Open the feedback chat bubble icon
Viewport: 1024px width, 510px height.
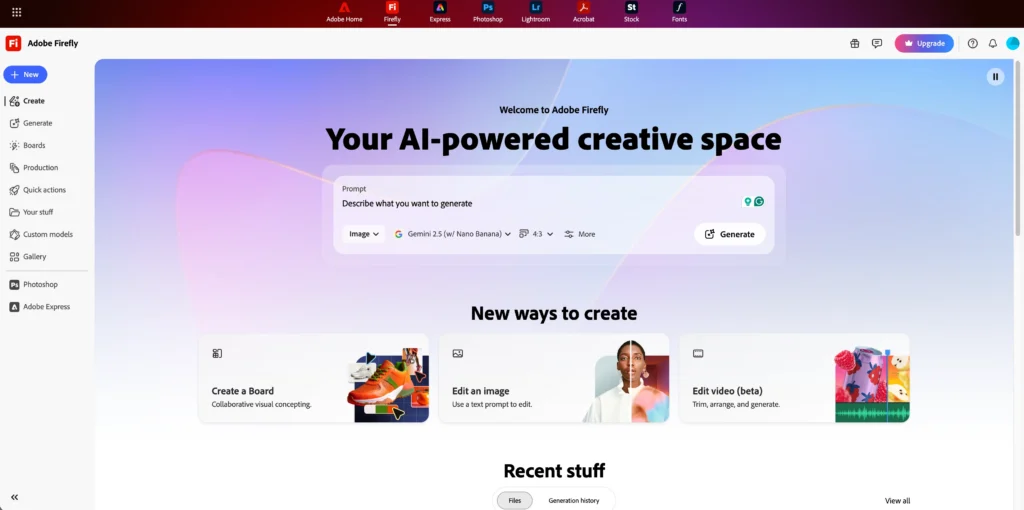tap(877, 43)
